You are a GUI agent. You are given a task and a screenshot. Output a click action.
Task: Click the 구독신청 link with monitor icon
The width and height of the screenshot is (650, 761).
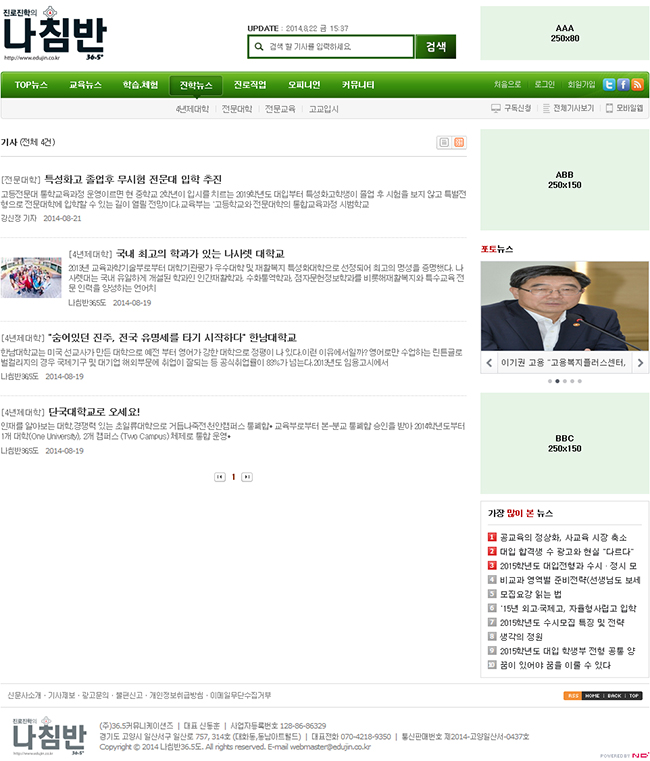[511, 108]
